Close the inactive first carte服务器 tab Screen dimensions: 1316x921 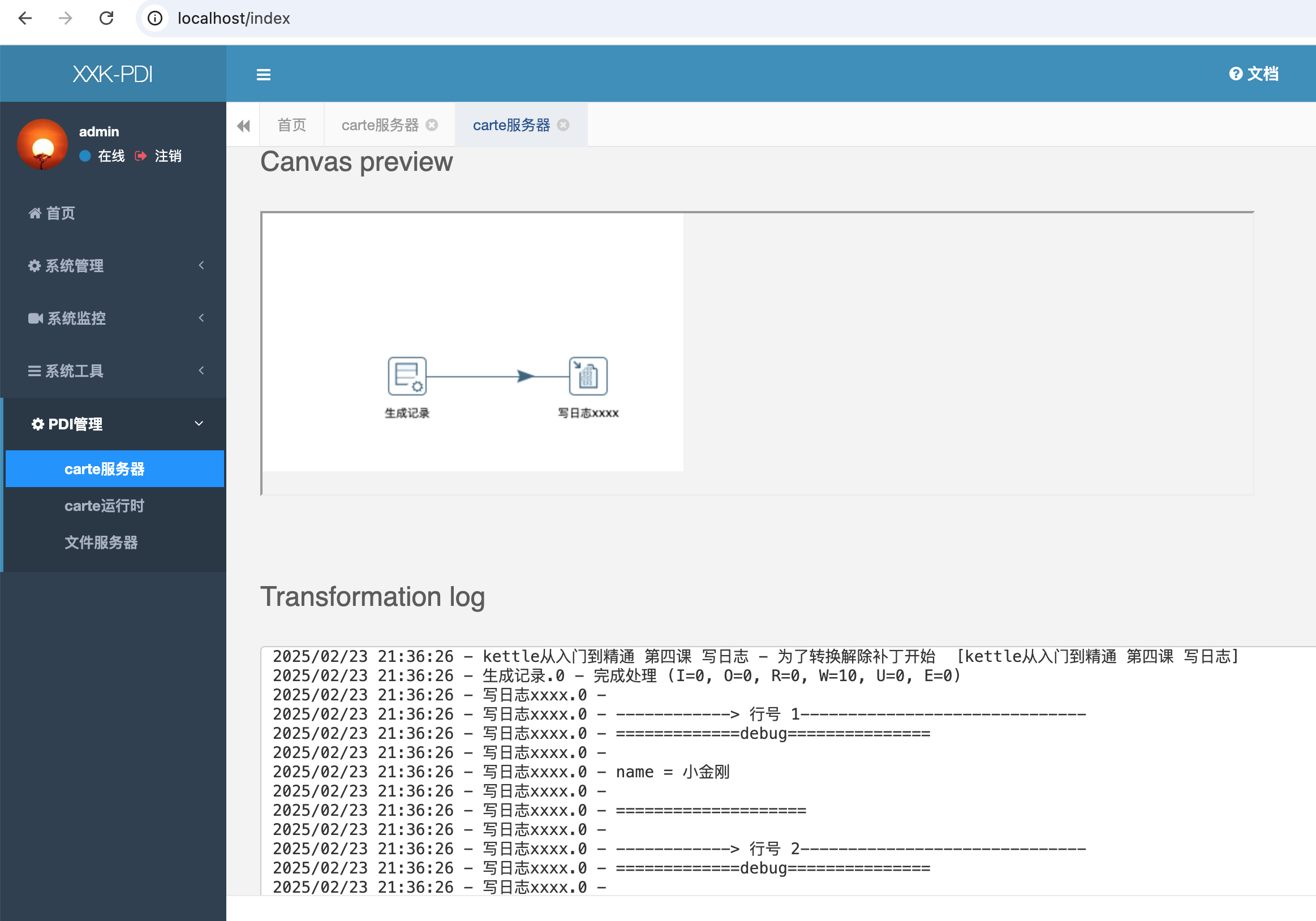coord(432,125)
